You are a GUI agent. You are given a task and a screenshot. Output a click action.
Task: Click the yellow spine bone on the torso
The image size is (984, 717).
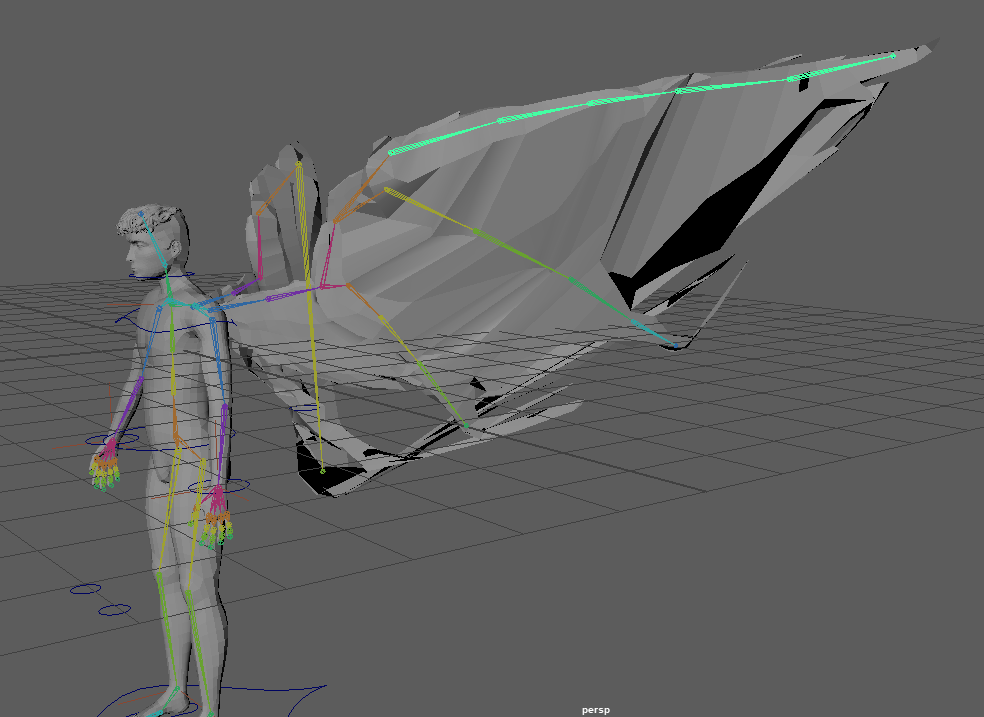173,370
